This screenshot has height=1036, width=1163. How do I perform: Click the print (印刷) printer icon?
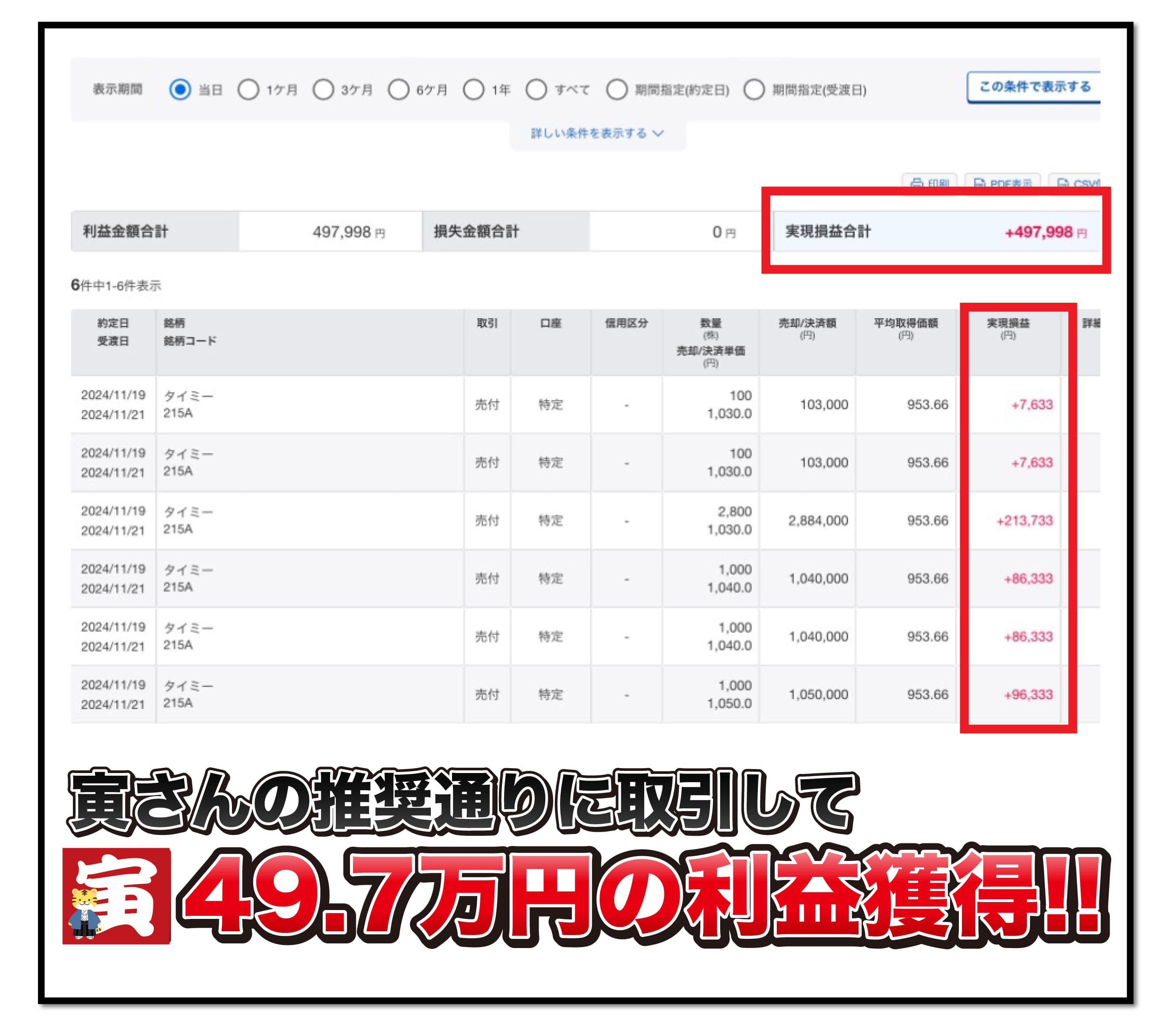click(916, 183)
